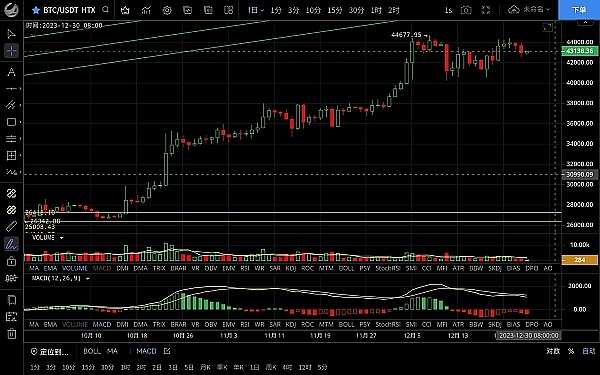Viewport: 600px width, 375px height.
Task: Click the fullscreen expand icon
Action: [x=486, y=10]
